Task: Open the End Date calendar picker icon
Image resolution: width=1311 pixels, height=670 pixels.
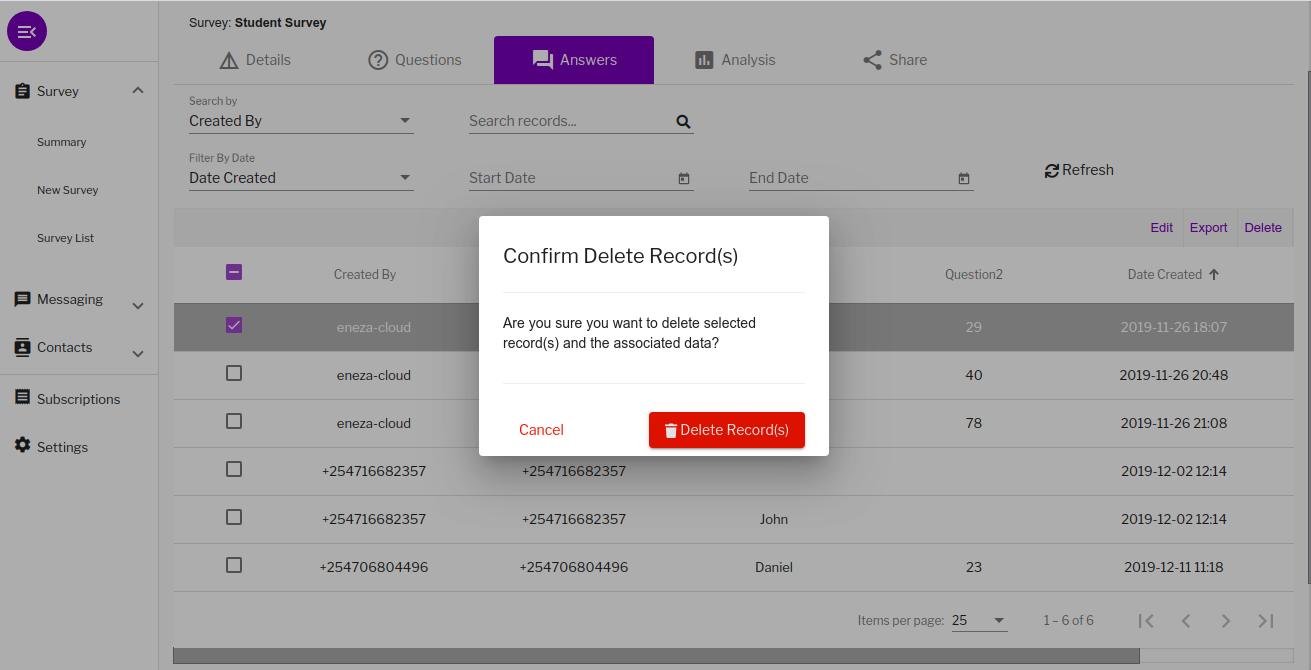Action: [x=964, y=178]
